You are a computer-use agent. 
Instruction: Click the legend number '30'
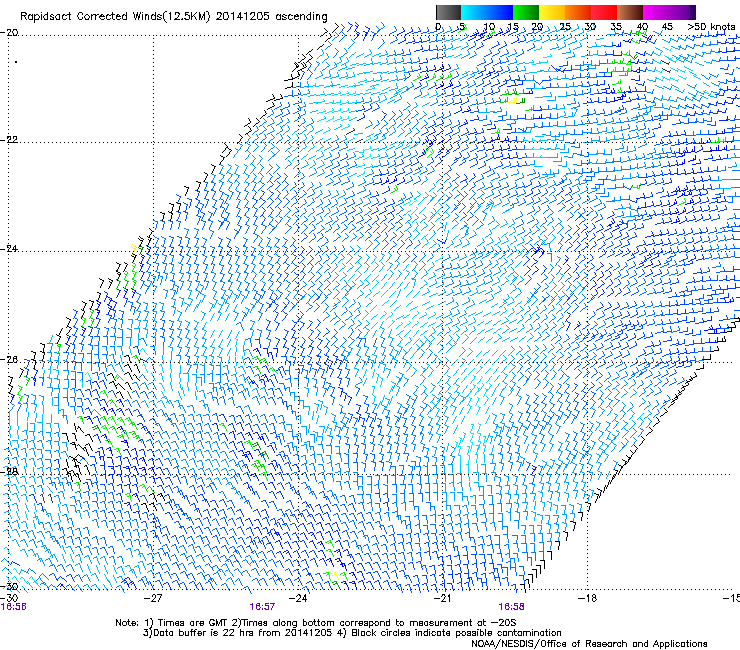click(590, 27)
